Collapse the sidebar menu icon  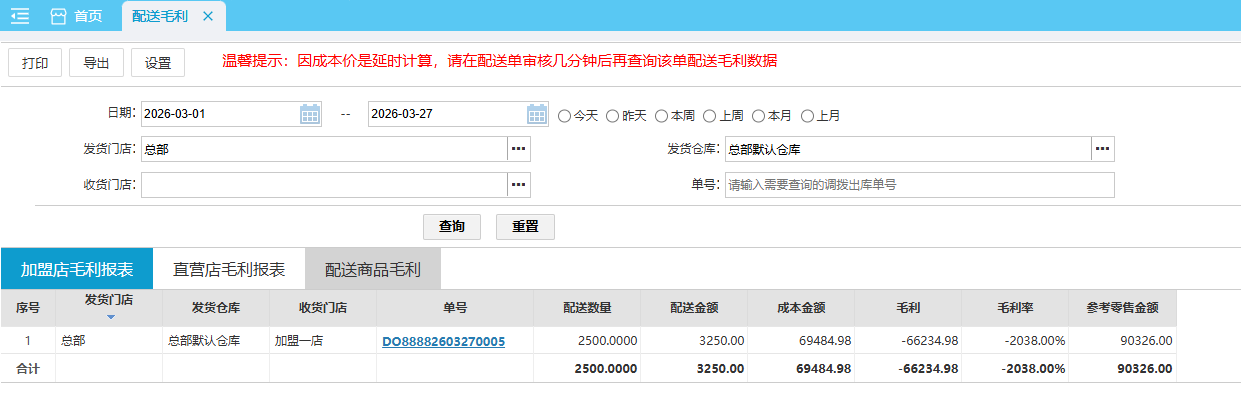20,16
